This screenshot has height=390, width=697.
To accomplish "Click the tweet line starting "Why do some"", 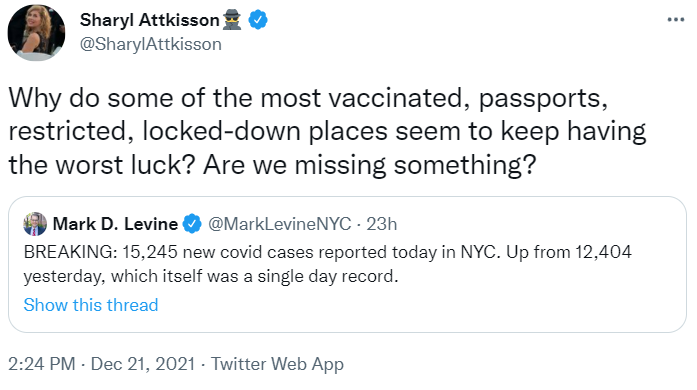I will [308, 99].
